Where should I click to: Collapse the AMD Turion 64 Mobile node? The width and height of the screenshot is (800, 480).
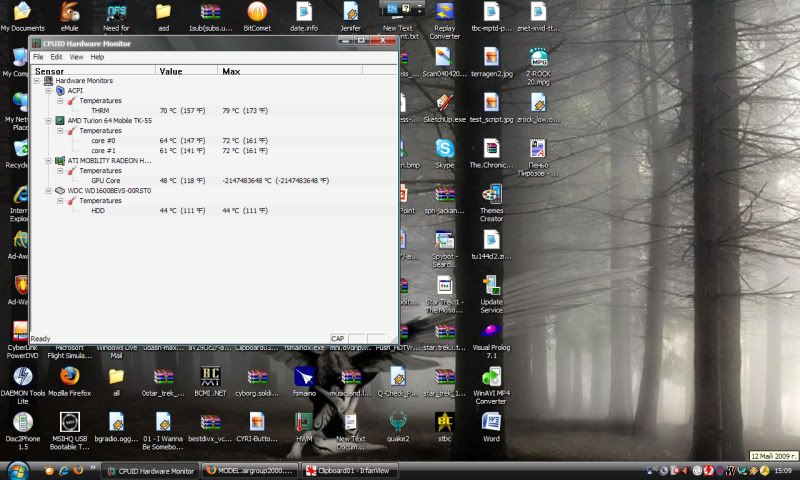click(x=48, y=120)
